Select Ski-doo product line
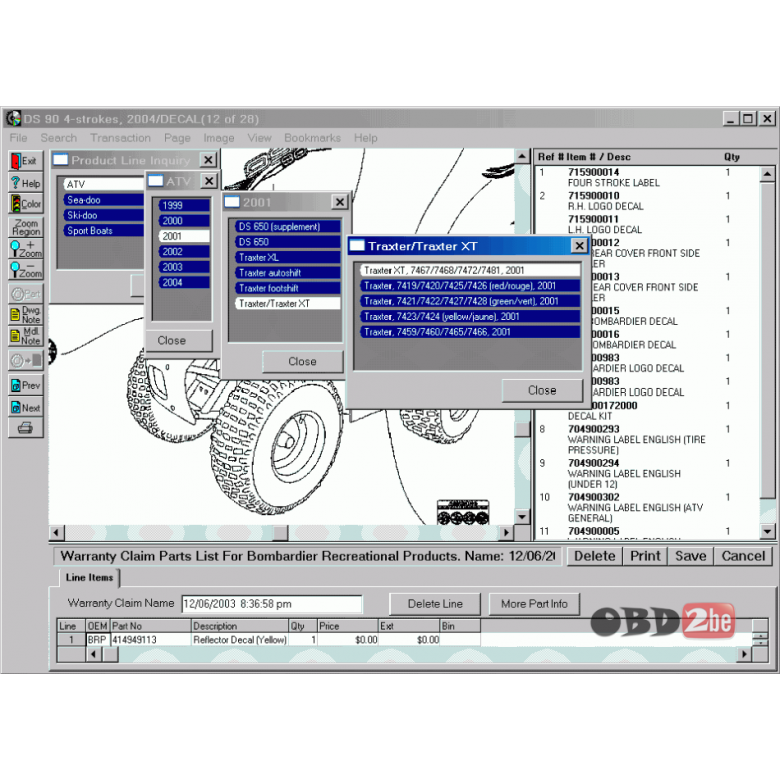This screenshot has height=780, width=780. tap(103, 215)
